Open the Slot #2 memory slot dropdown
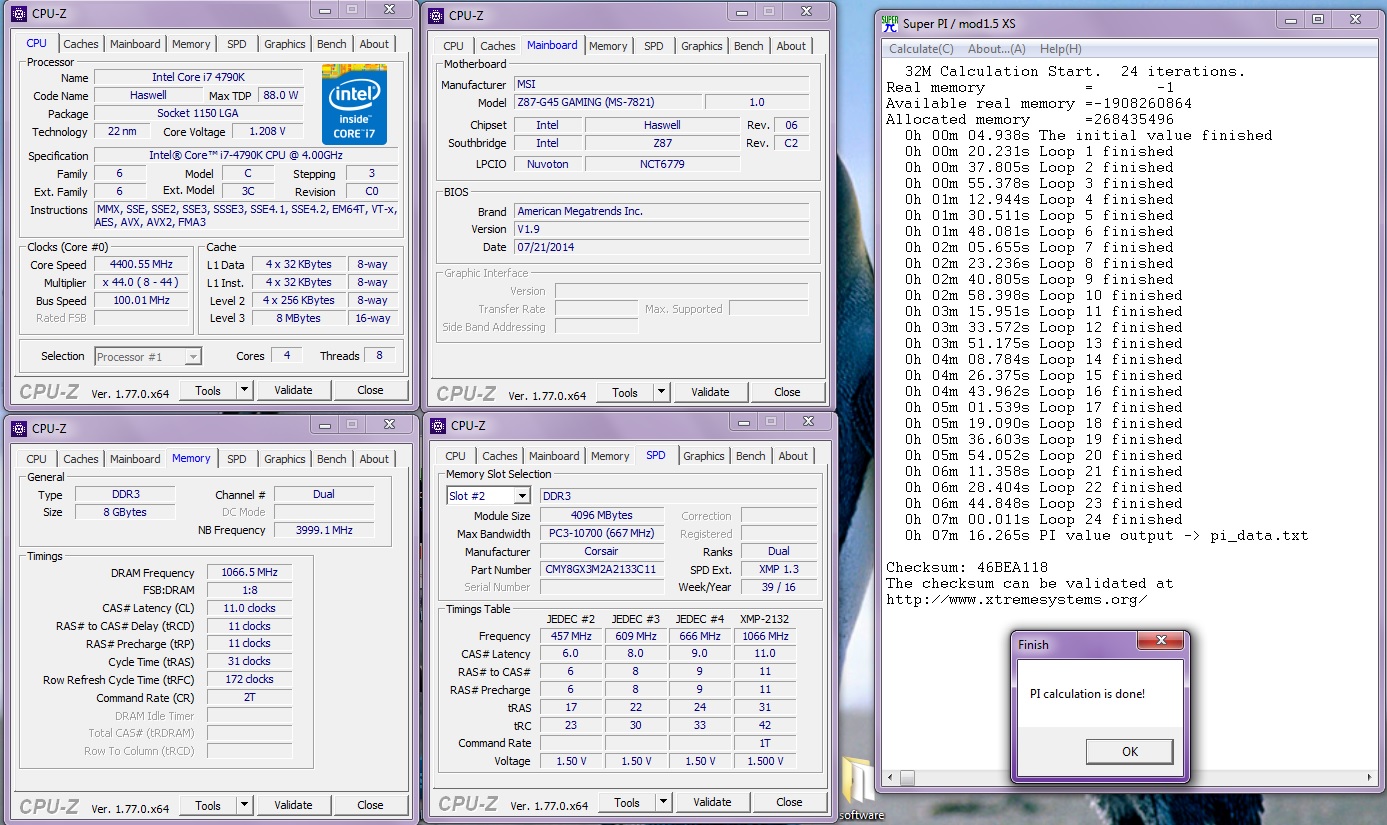 489,496
